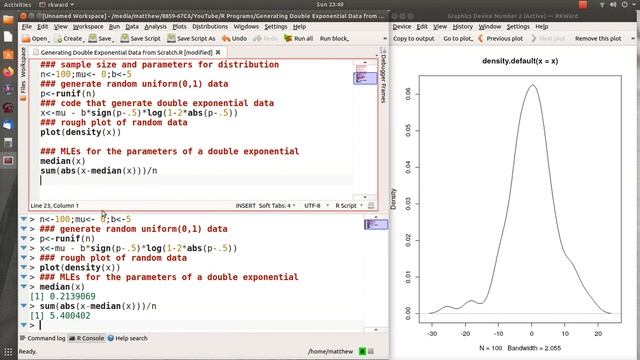640x360 pixels.
Task: Open the Debugger Frames side panel
Action: point(383,76)
